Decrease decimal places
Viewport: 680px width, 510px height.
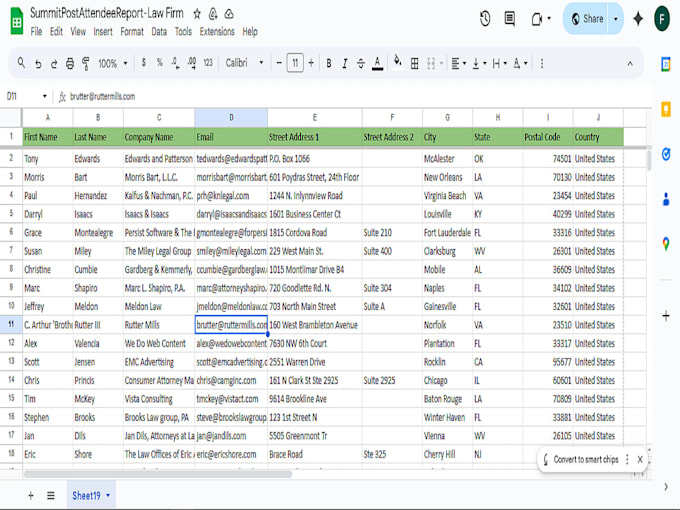tap(175, 63)
